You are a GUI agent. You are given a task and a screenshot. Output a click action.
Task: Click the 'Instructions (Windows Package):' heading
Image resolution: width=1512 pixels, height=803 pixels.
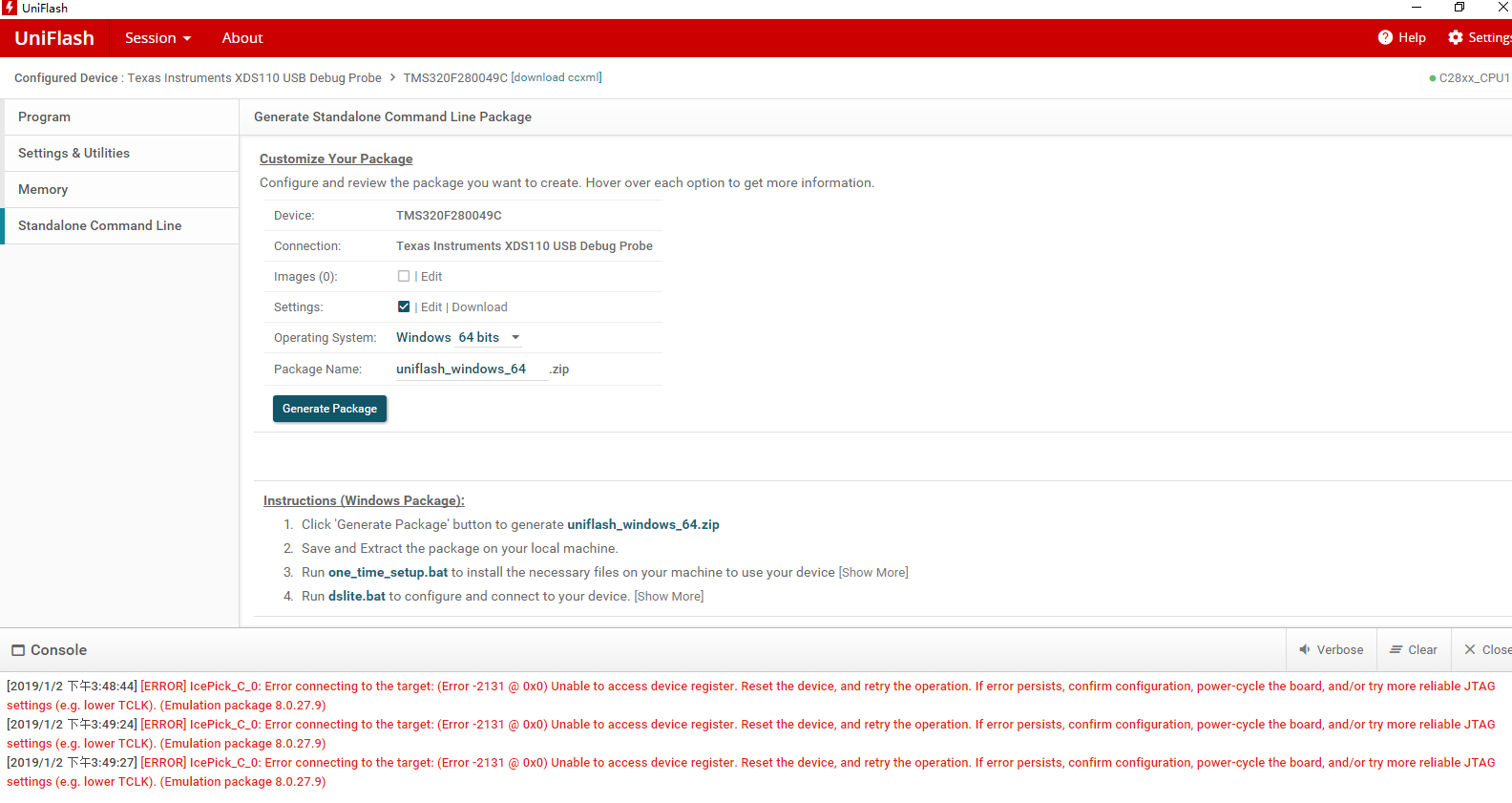click(x=364, y=500)
